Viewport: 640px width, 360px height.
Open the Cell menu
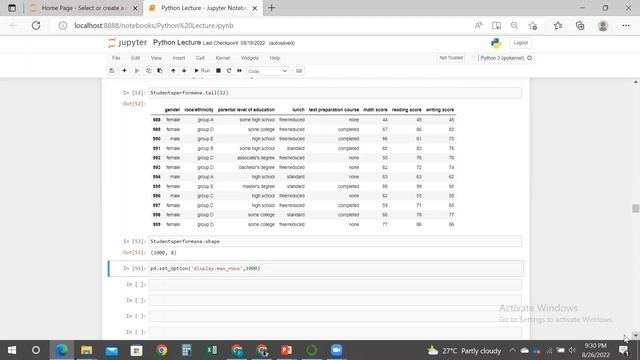[x=200, y=58]
